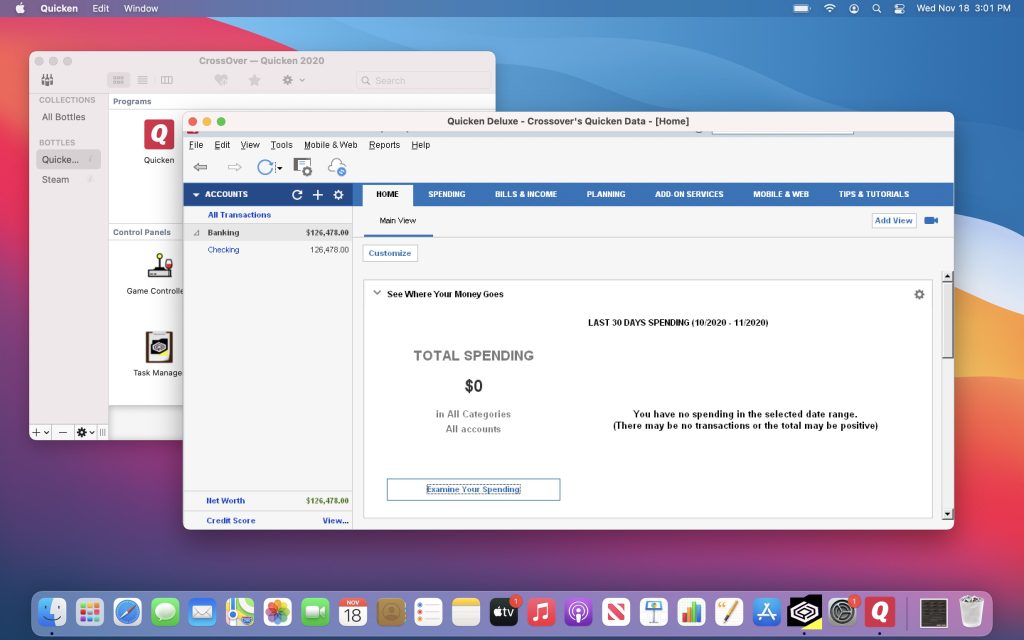
Task: Switch CrossOver to list view
Action: pyautogui.click(x=142, y=80)
